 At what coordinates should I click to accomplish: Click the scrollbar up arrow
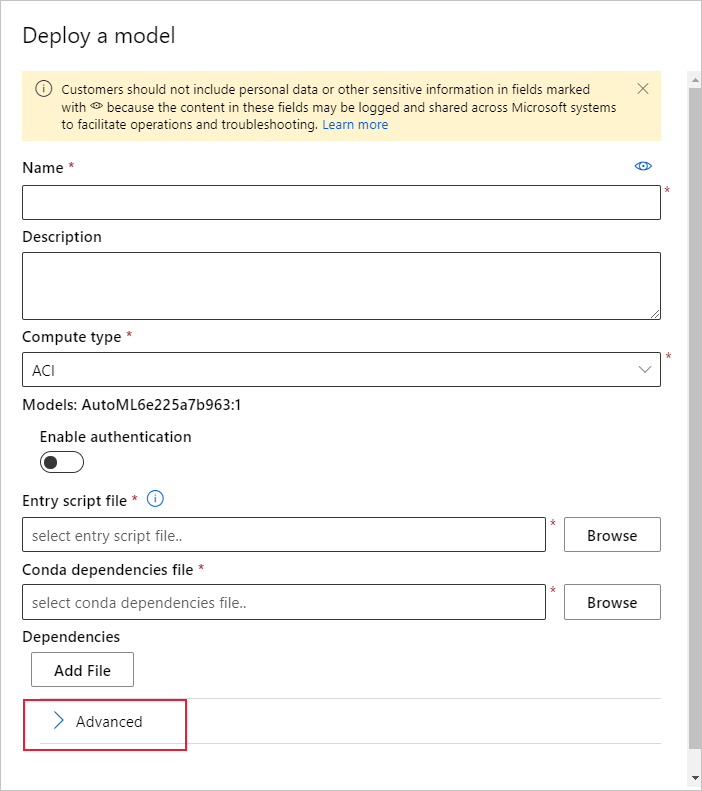[x=694, y=78]
